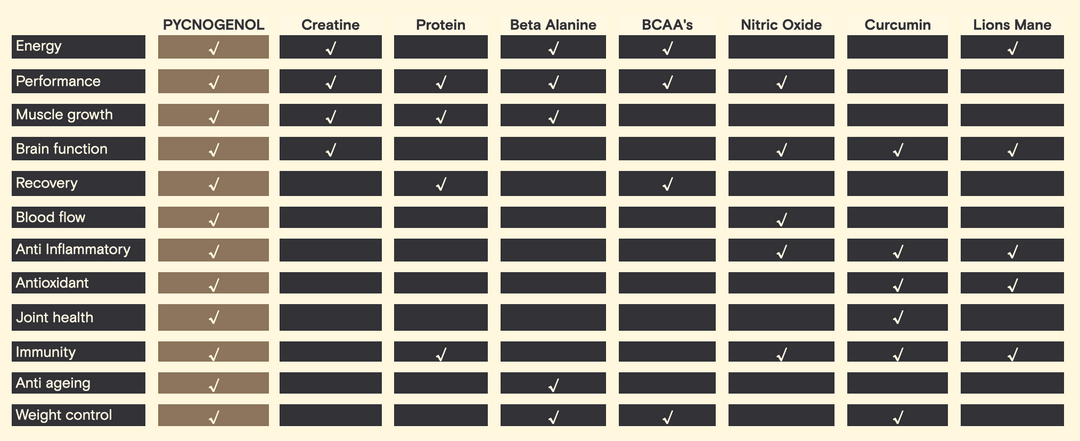The image size is (1080, 441).
Task: Click the BCAA's Weight control checkmark
Action: (x=667, y=417)
